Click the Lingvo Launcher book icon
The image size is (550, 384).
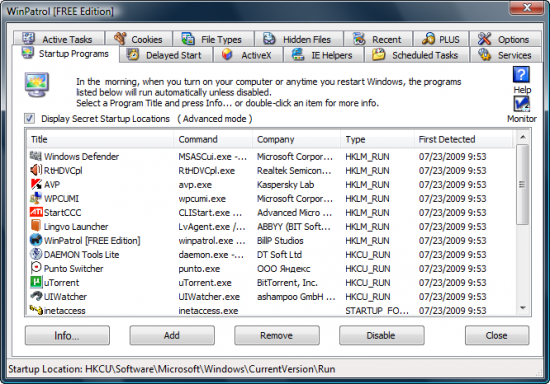(x=35, y=225)
